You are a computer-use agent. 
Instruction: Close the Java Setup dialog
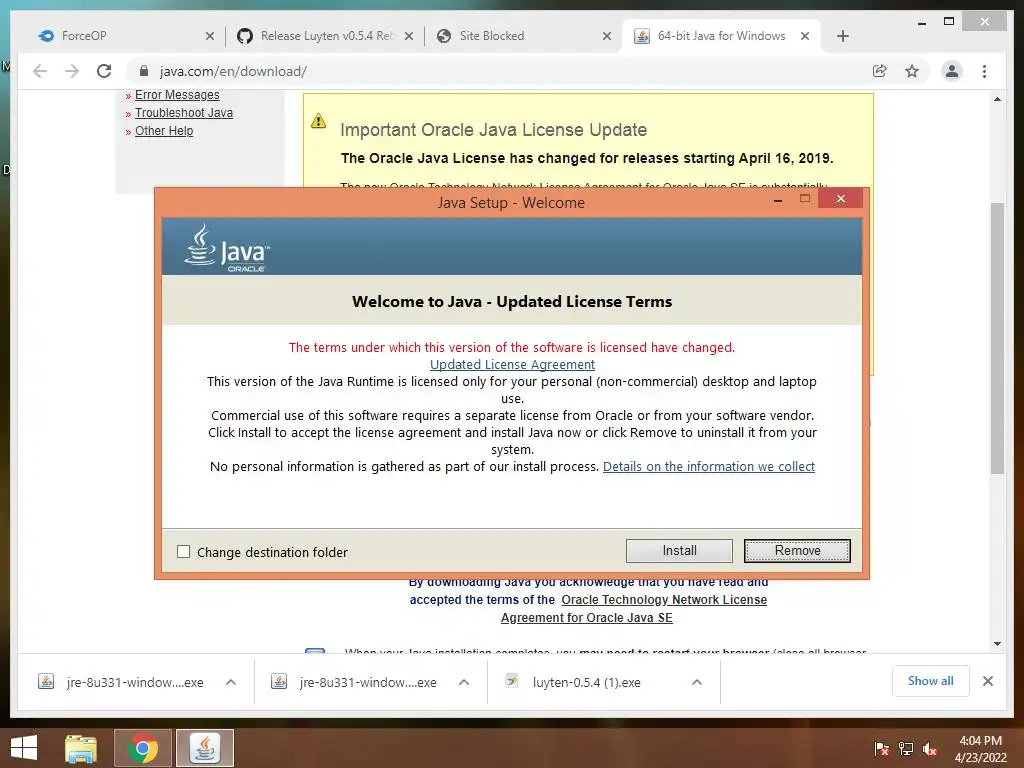tap(840, 199)
